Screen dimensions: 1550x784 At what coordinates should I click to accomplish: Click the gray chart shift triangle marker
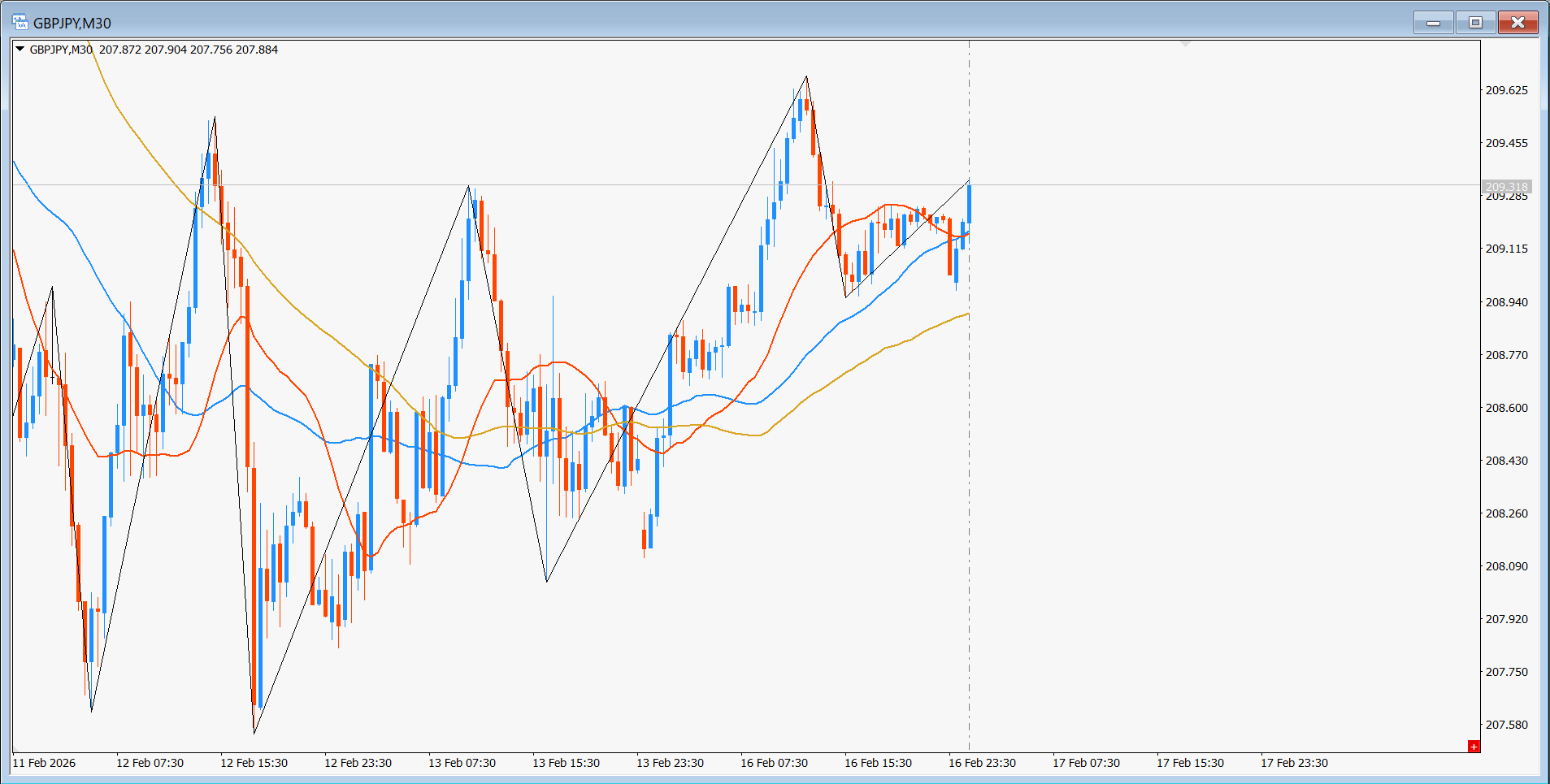pyautogui.click(x=1185, y=43)
